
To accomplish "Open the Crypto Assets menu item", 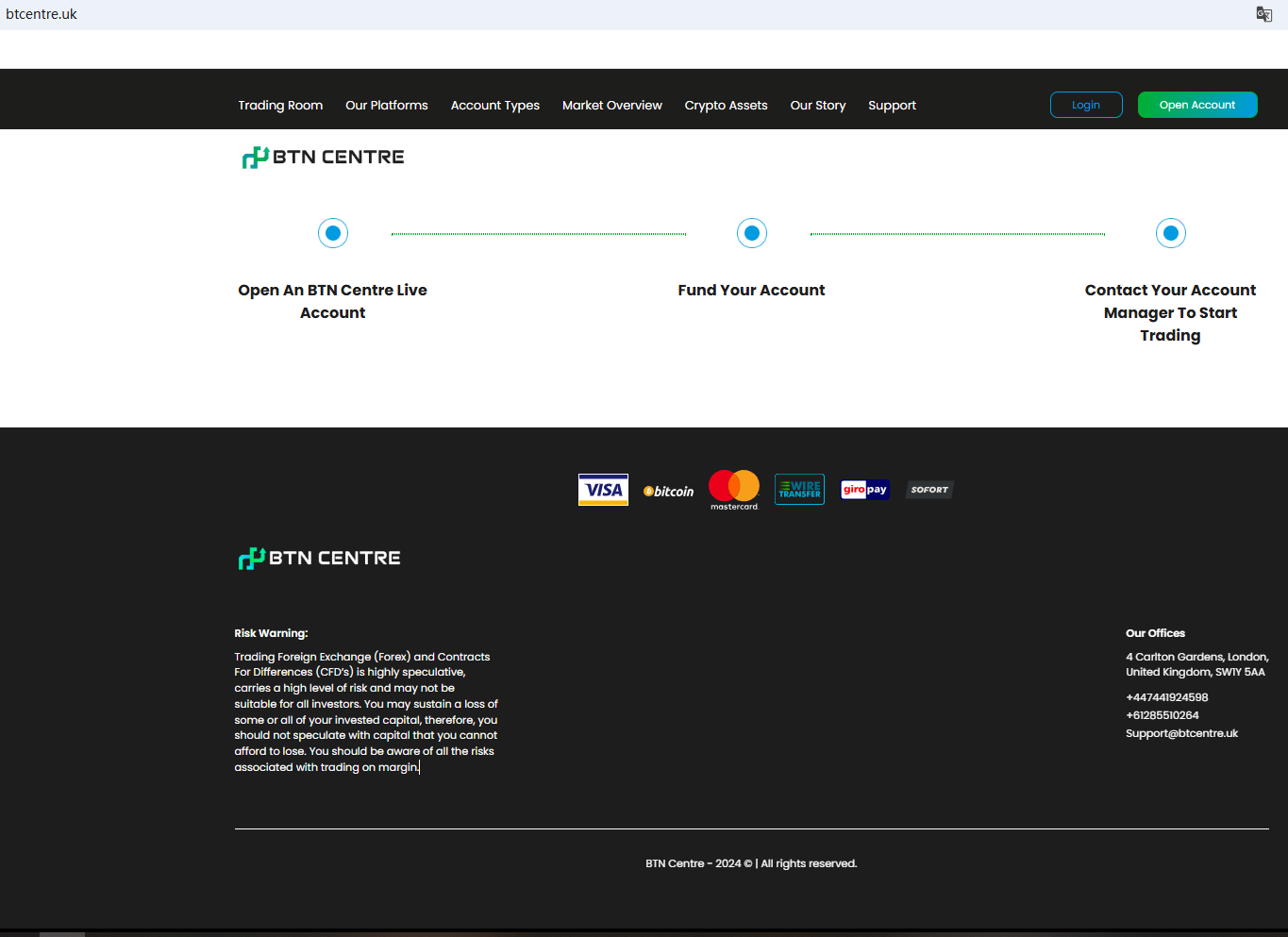I will point(726,106).
